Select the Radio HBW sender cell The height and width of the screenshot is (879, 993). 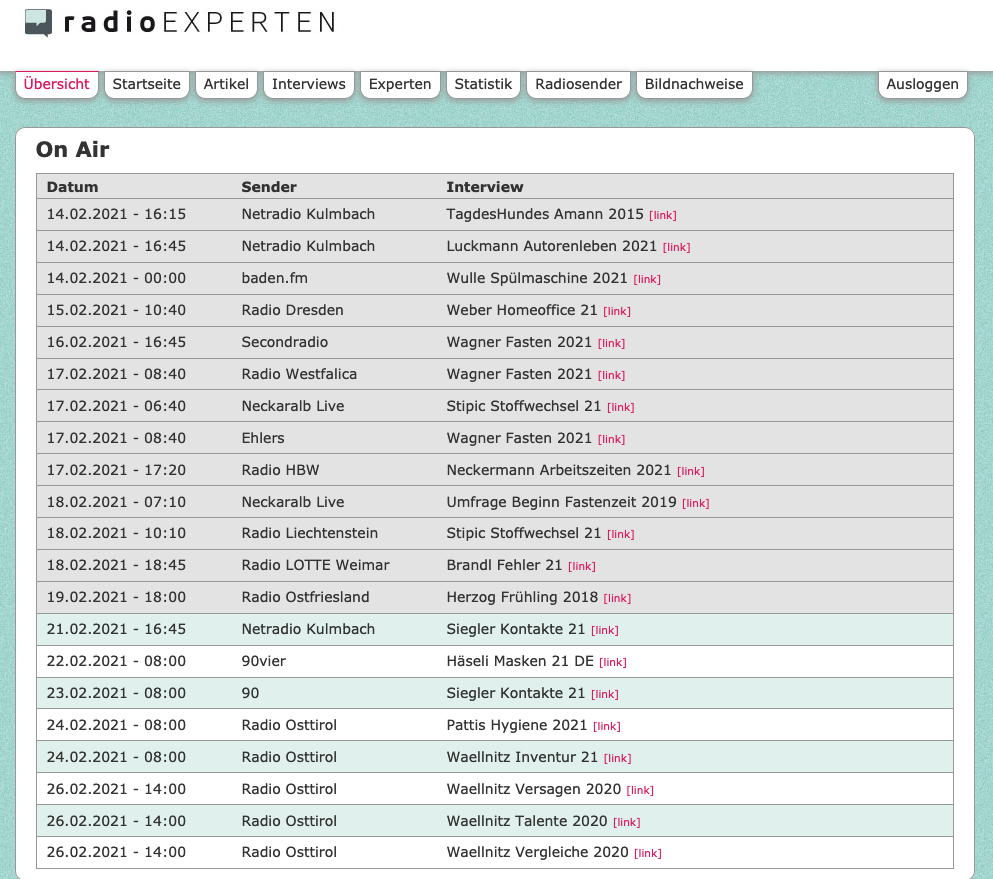(x=280, y=470)
